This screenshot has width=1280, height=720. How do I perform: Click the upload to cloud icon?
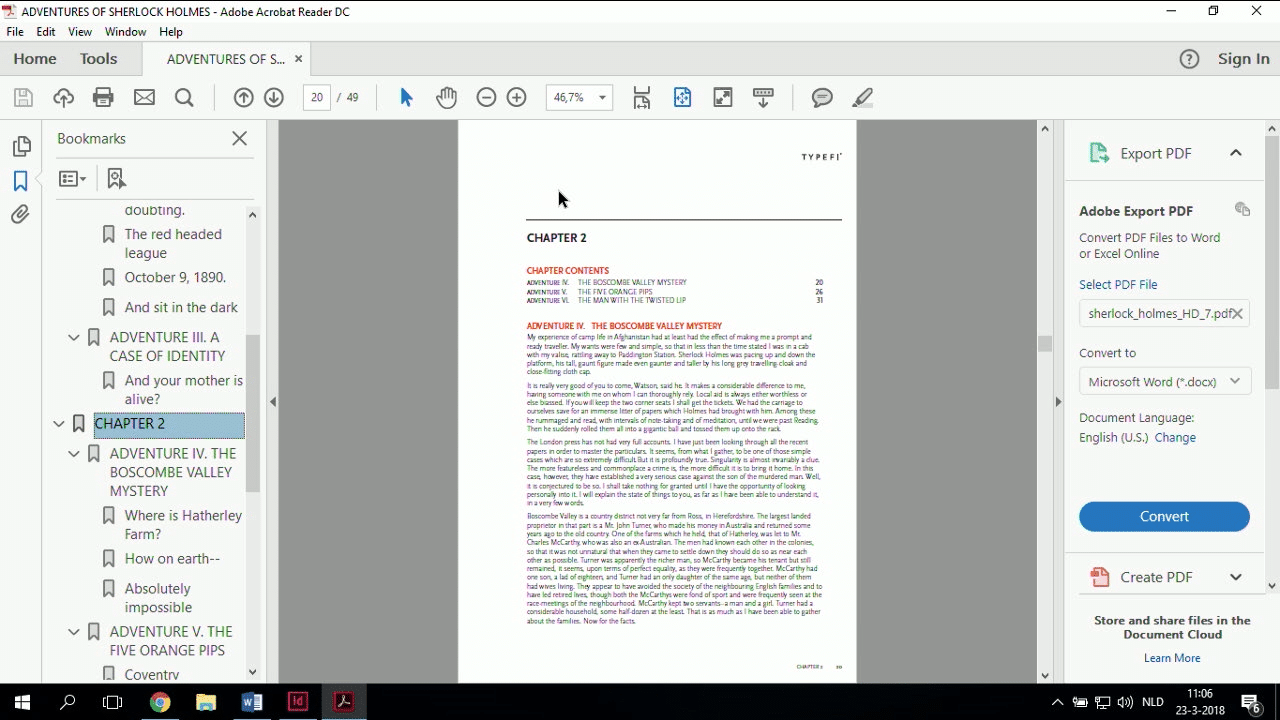63,97
